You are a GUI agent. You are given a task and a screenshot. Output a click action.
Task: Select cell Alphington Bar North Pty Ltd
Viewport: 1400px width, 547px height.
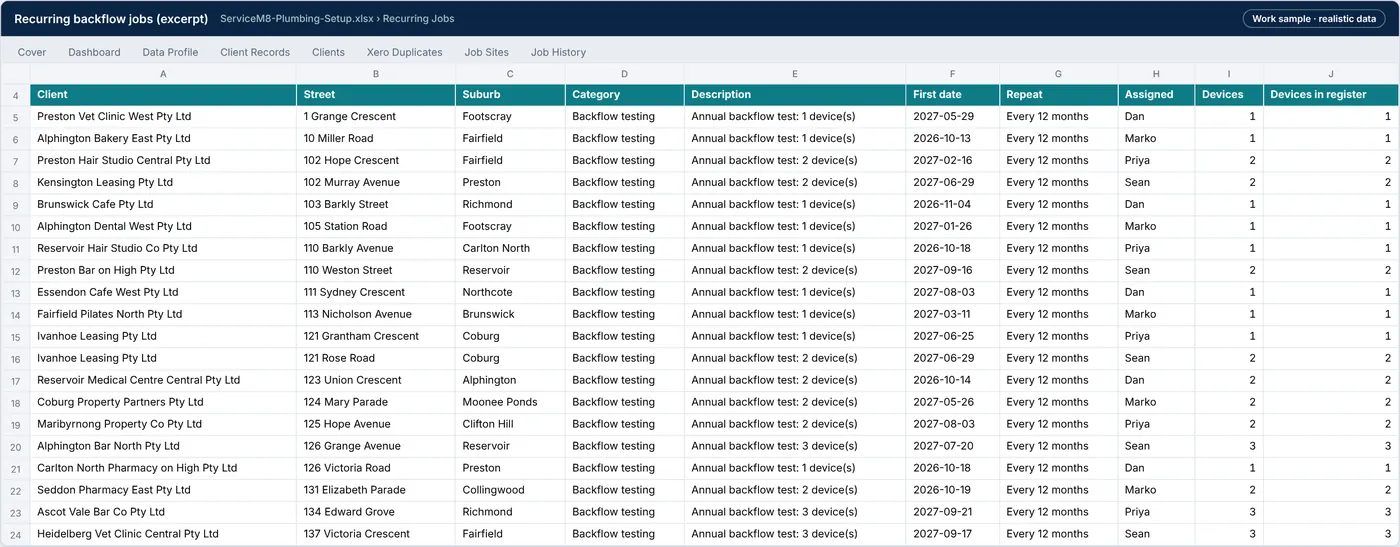pyautogui.click(x=163, y=447)
